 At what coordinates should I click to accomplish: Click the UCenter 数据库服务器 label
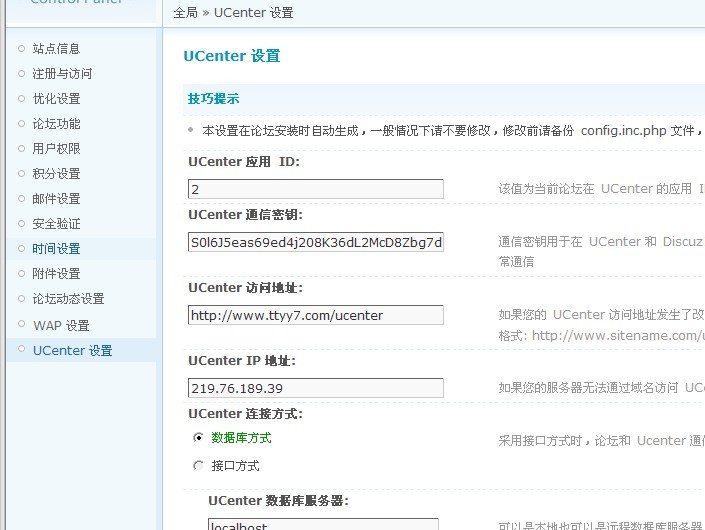point(278,501)
